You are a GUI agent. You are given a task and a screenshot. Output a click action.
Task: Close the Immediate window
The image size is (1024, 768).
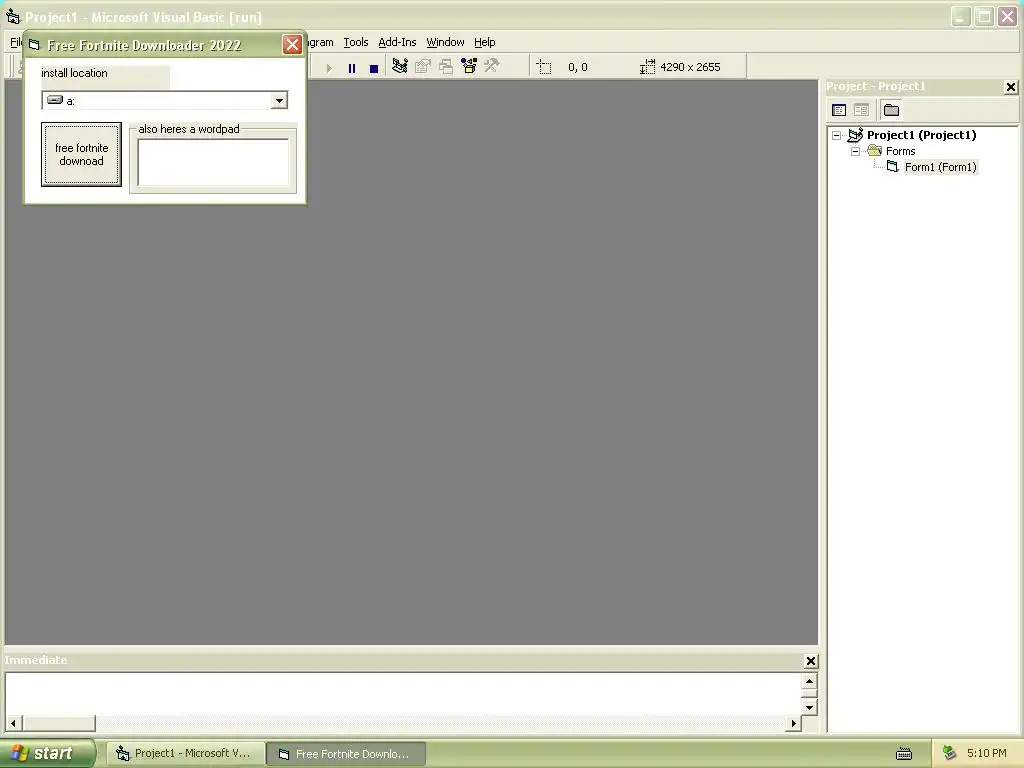tap(810, 661)
